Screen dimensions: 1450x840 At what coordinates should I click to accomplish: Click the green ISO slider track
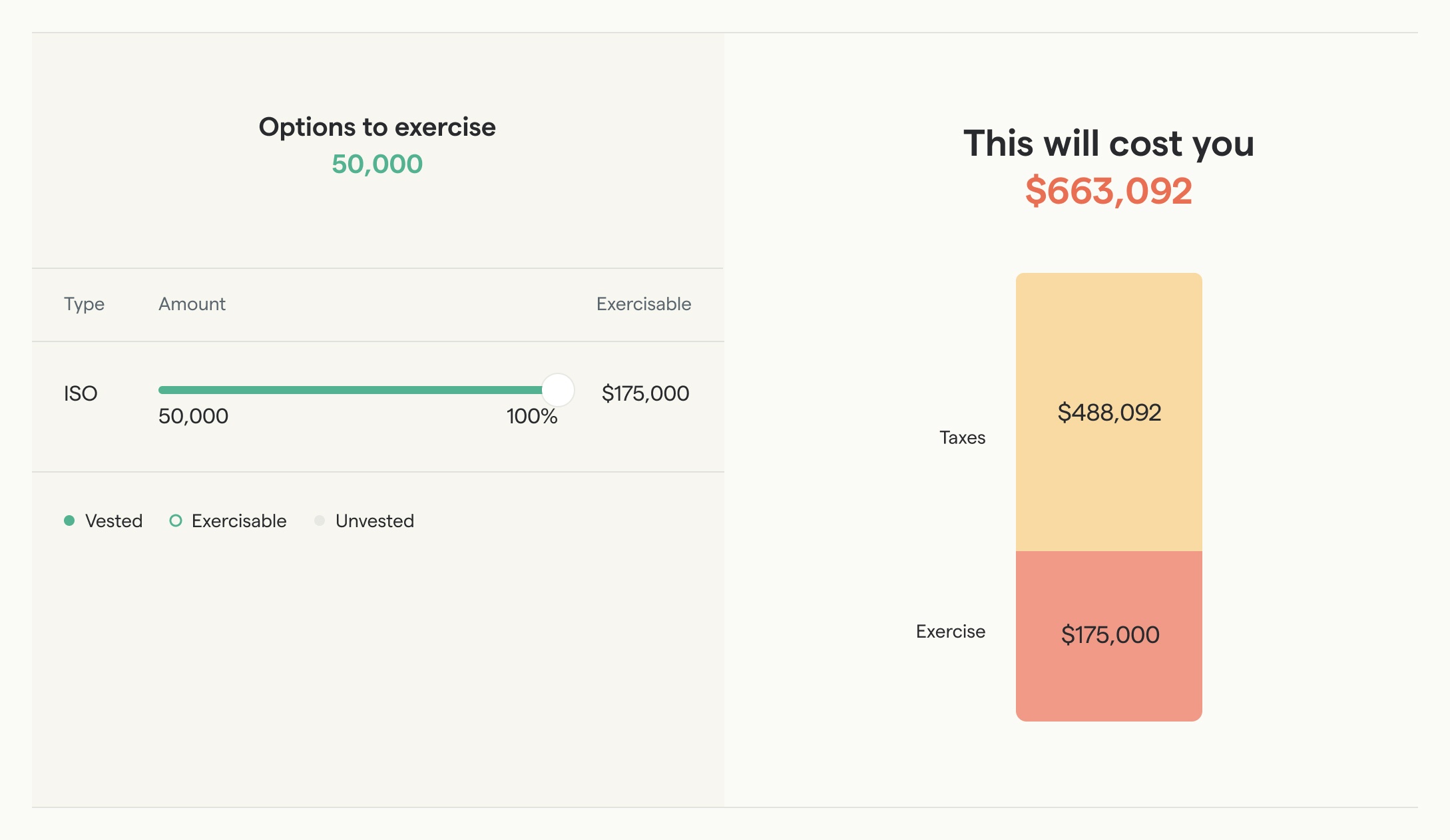[350, 390]
